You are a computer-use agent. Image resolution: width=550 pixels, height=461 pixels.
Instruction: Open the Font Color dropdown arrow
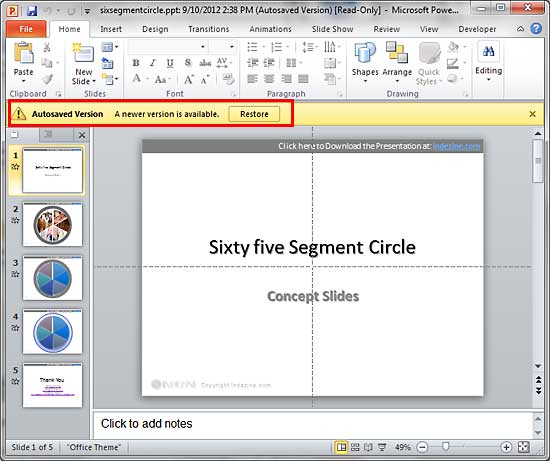148,79
